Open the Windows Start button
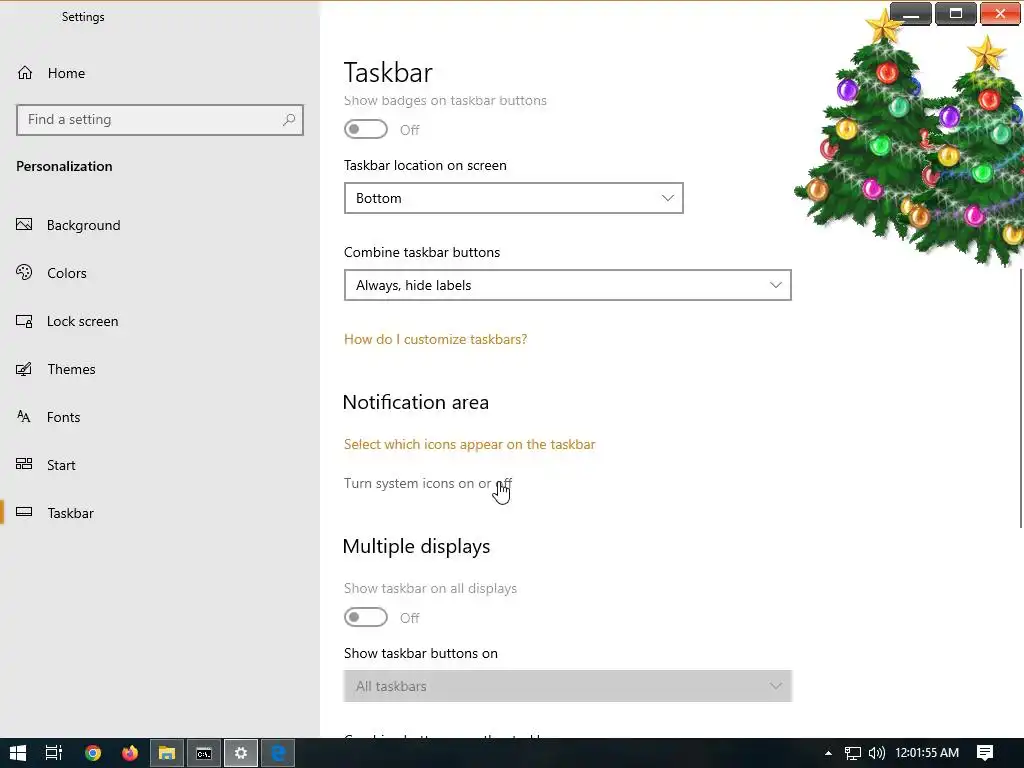The width and height of the screenshot is (1024, 768). (18, 753)
